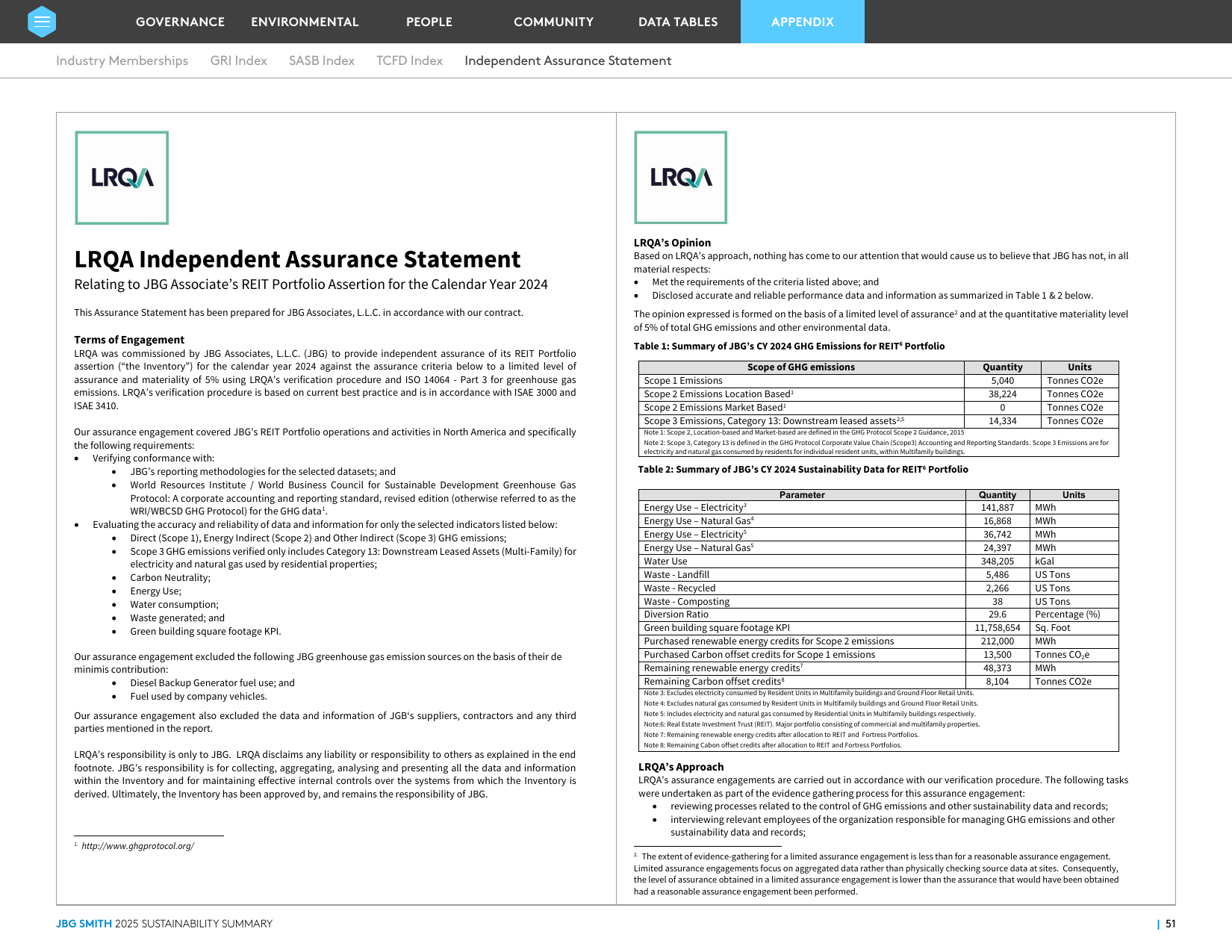Go to the Environmental section tab
1232x952 pixels.
coord(305,22)
